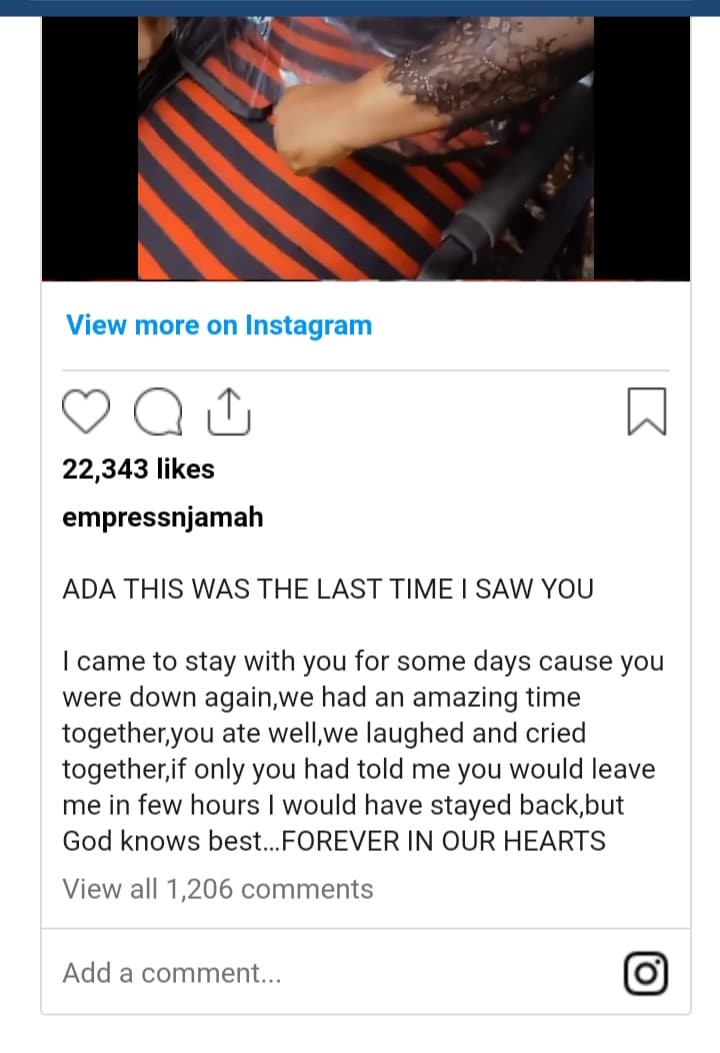Like the post with the heart icon
720x1053 pixels.
pos(86,411)
